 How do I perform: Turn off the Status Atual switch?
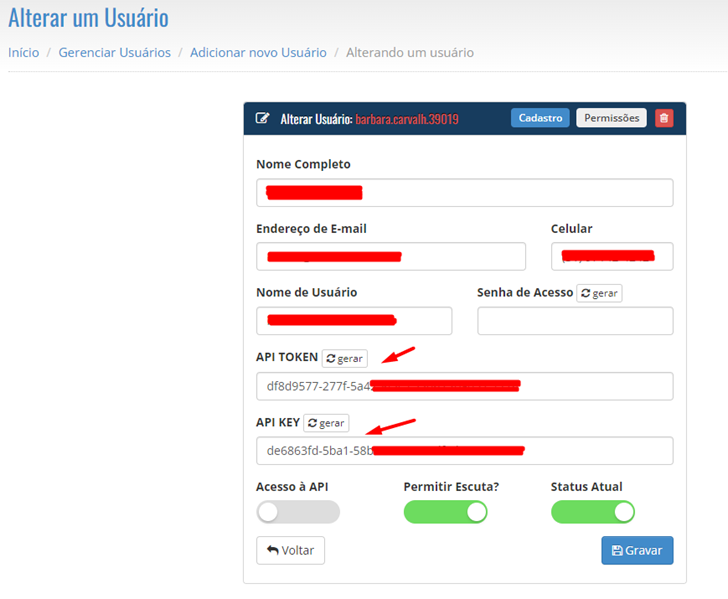[x=592, y=512]
